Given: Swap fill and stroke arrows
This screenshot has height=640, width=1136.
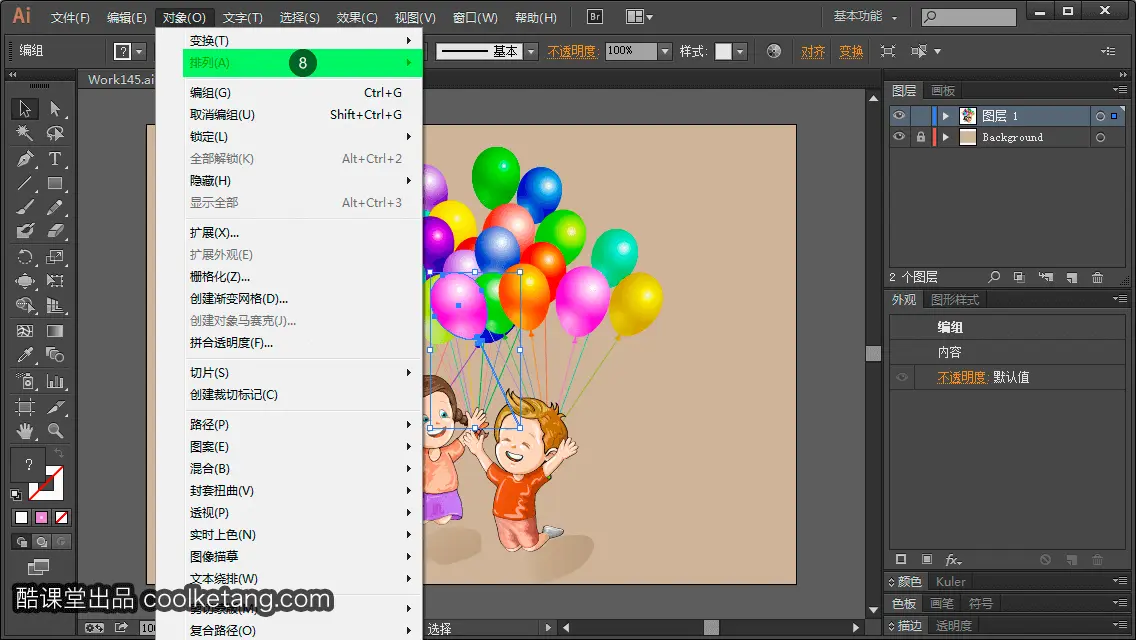Looking at the screenshot, I should pyautogui.click(x=59, y=453).
